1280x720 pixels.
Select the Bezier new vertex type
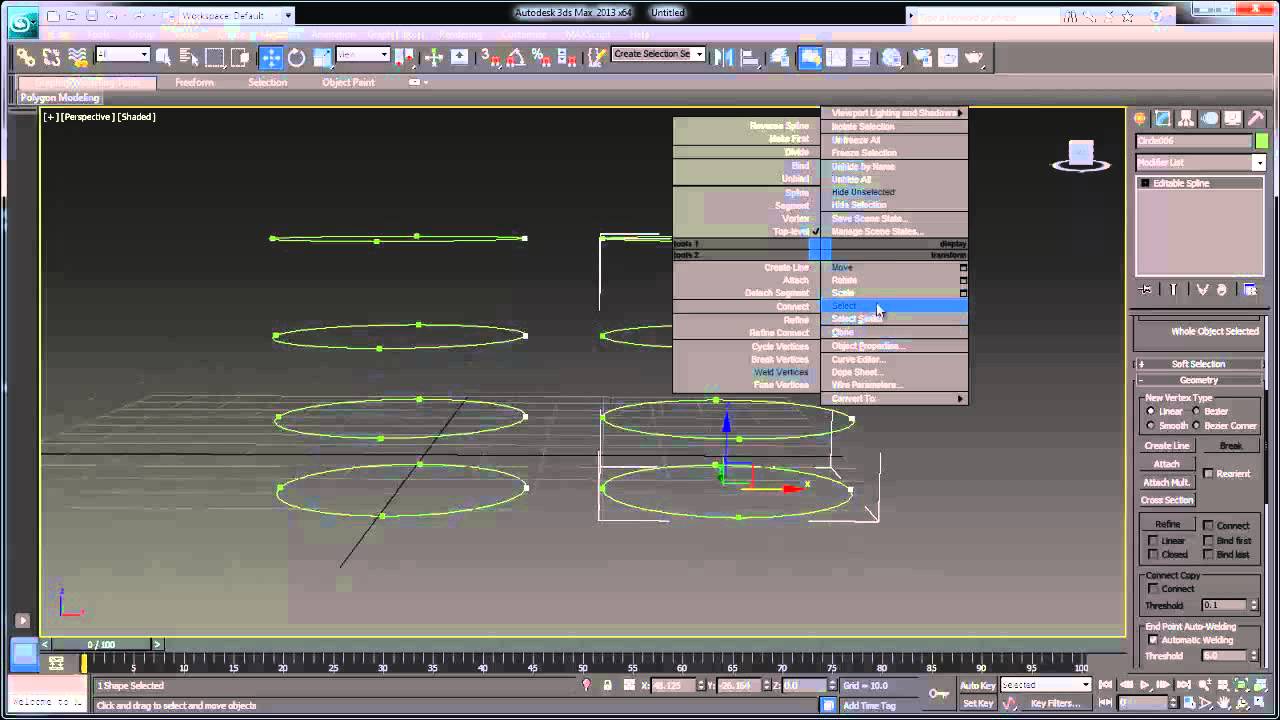(x=1196, y=411)
